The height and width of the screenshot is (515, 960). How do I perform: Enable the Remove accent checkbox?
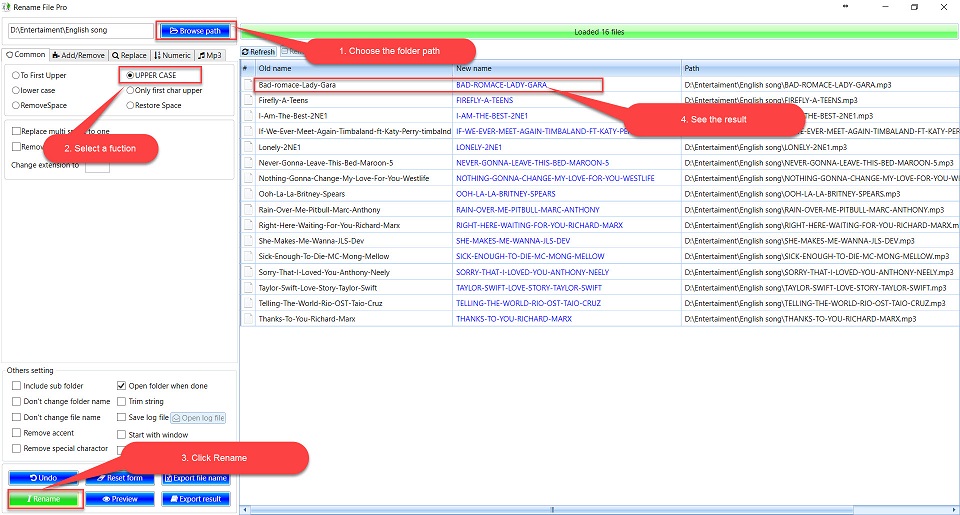(17, 433)
